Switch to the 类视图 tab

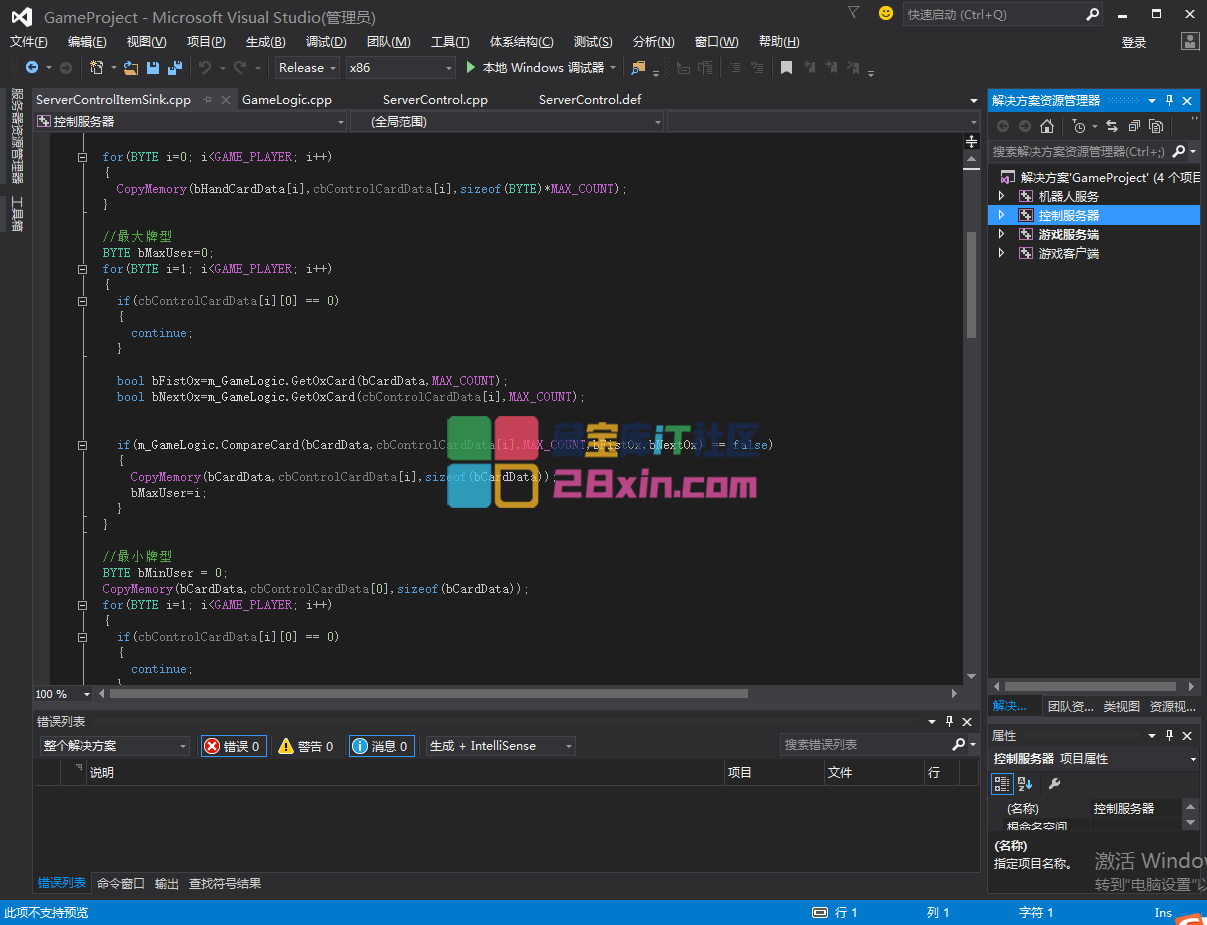[x=1121, y=706]
